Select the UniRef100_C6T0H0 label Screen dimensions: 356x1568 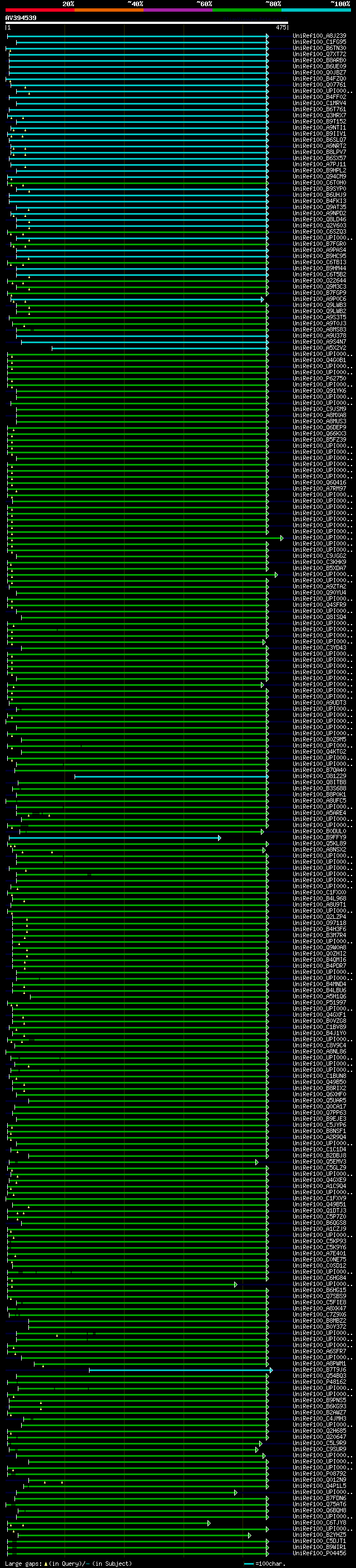click(x=319, y=182)
